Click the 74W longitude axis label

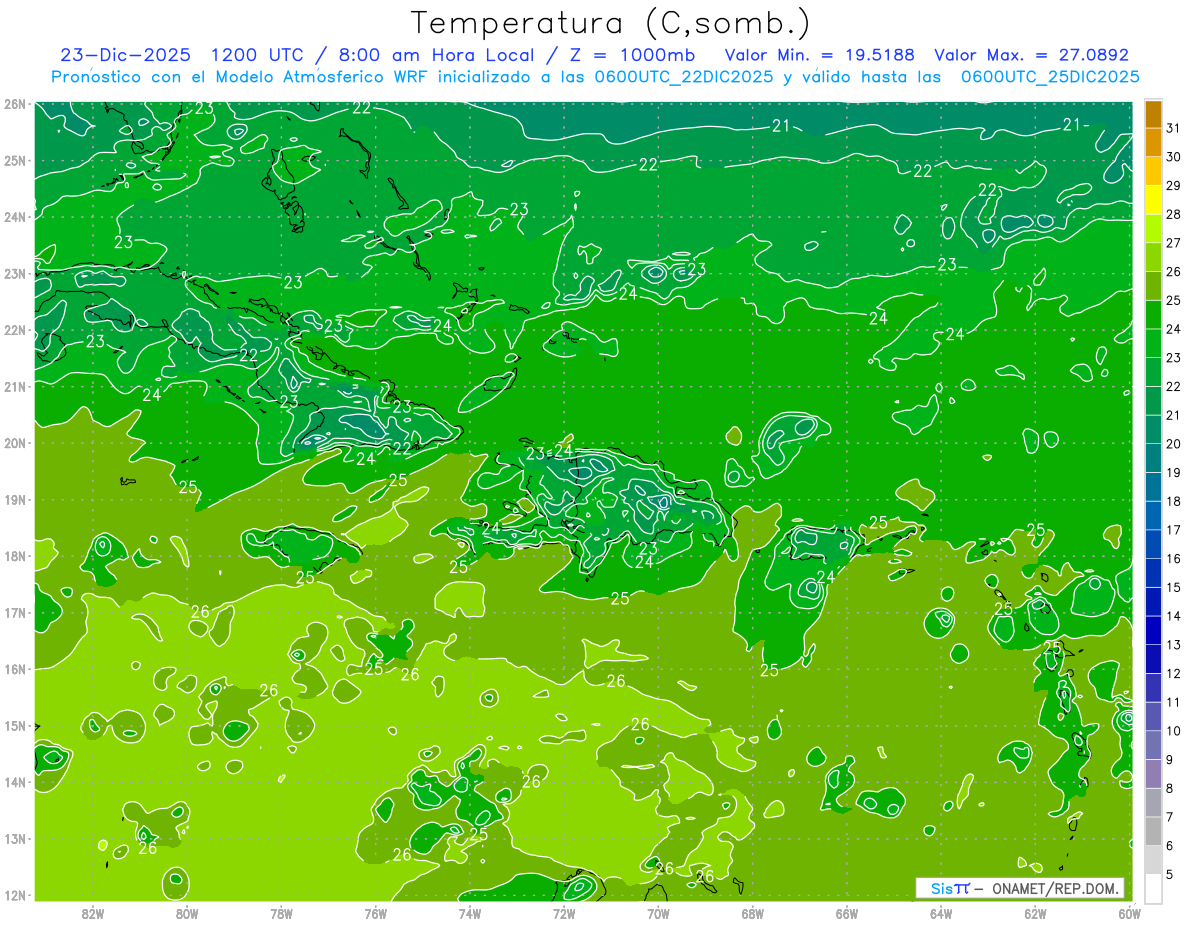[470, 913]
